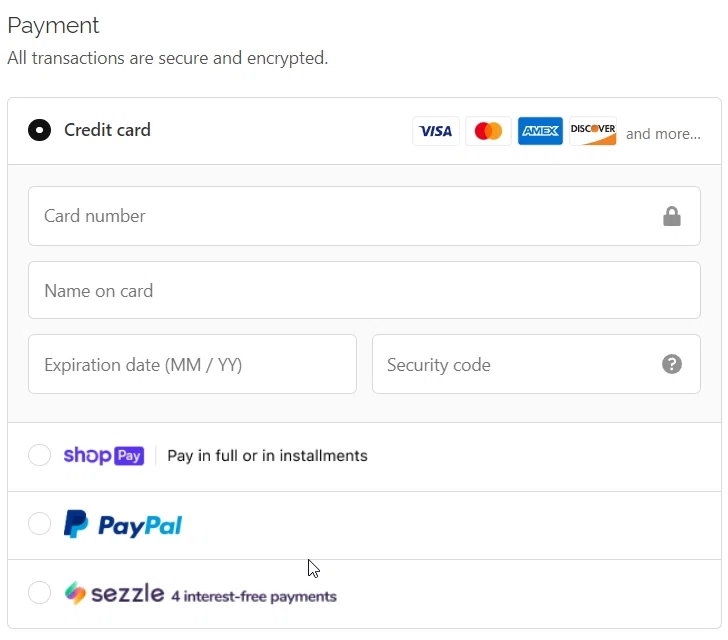
Task: Click the security code help icon
Action: [672, 364]
